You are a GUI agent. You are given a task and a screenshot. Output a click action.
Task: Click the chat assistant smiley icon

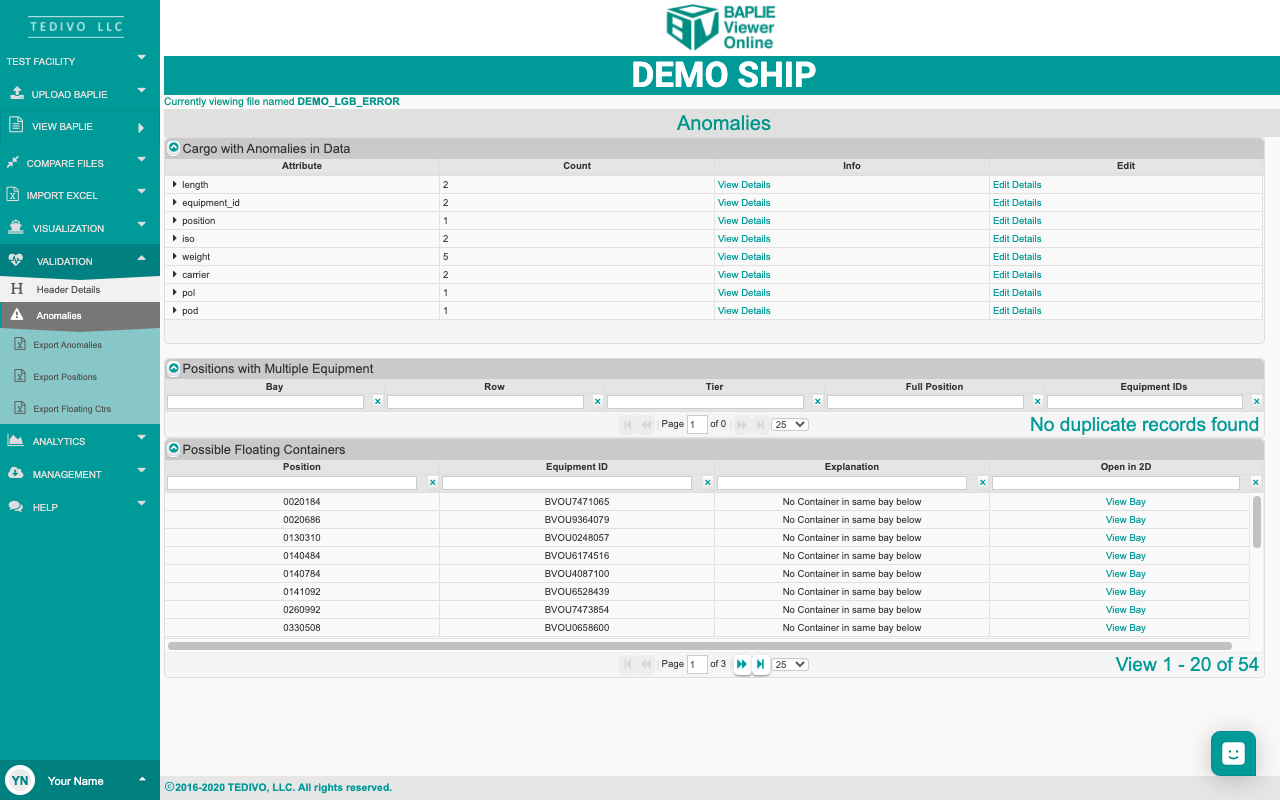pyautogui.click(x=1233, y=754)
